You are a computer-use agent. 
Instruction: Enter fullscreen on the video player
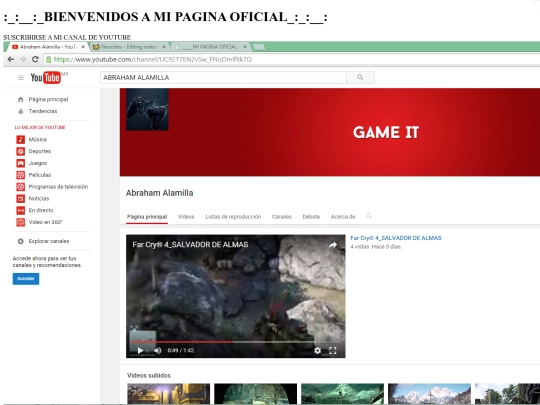click(x=333, y=351)
